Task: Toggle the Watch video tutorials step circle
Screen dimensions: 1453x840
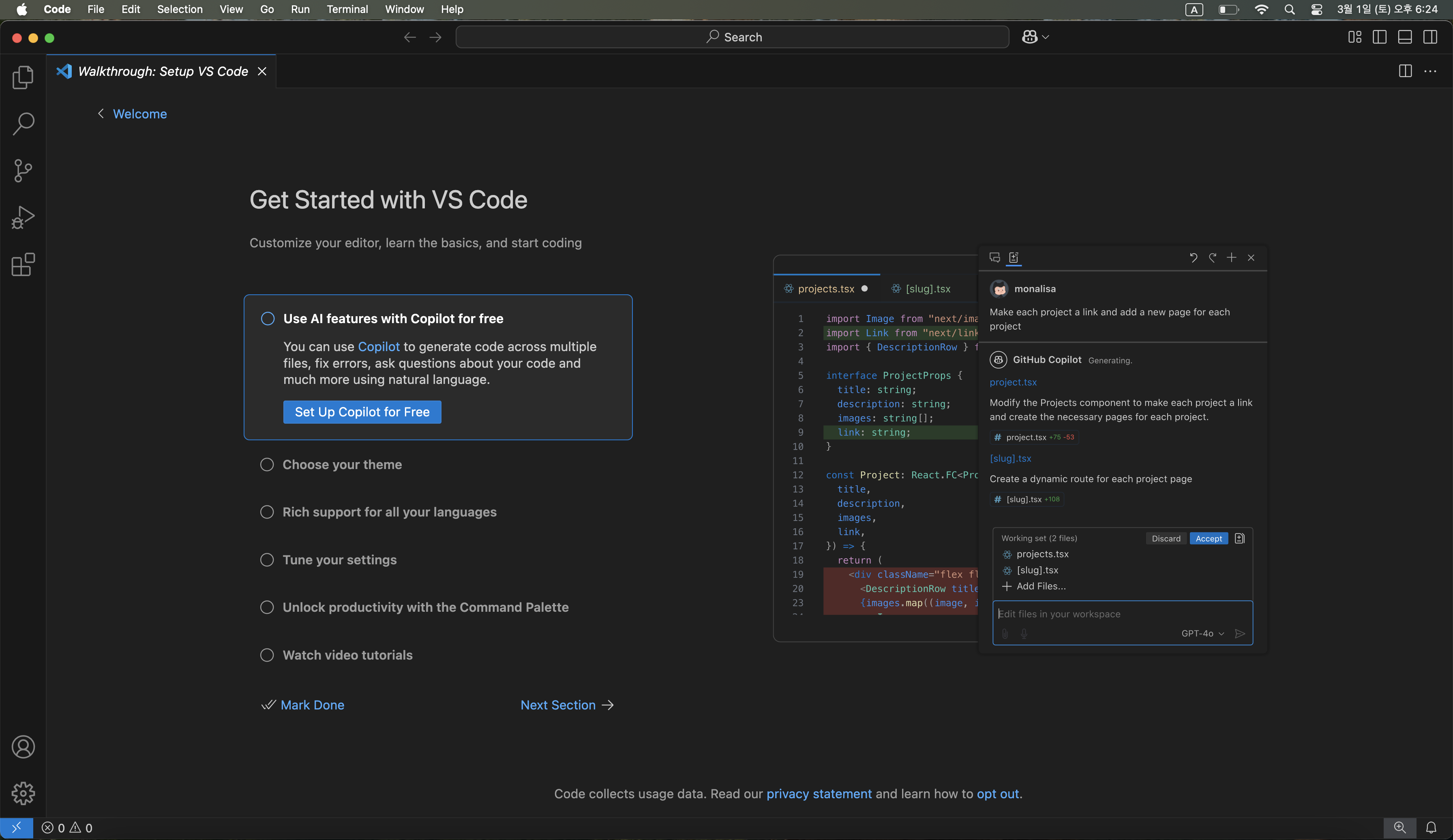Action: (267, 655)
